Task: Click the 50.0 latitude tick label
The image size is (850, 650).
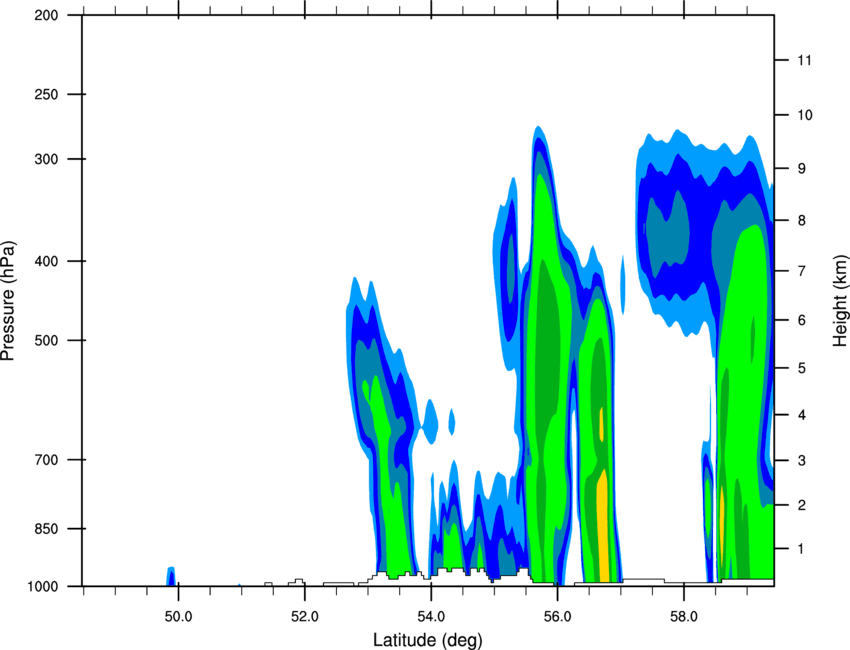Action: [178, 617]
